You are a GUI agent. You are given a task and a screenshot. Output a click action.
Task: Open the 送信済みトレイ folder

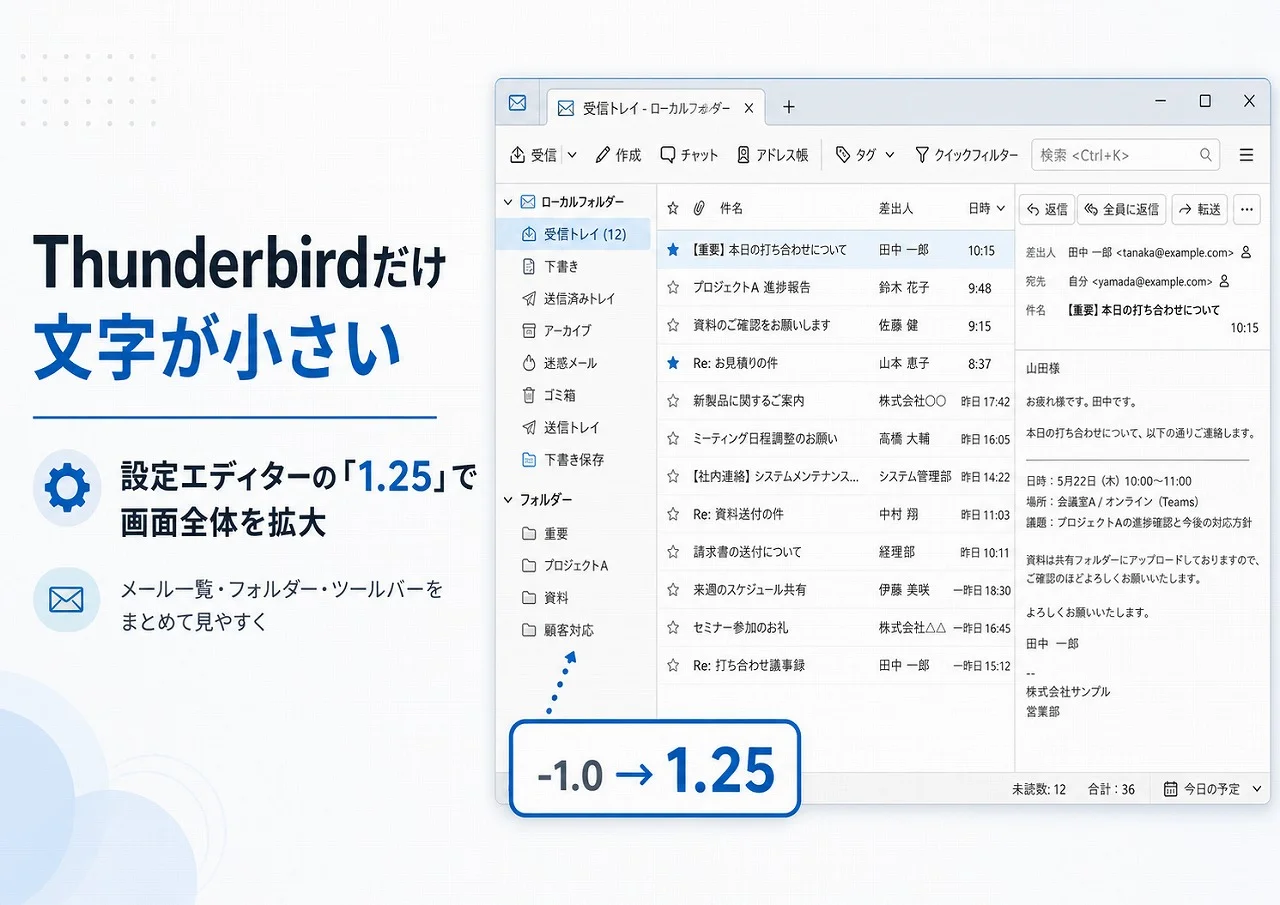coord(568,299)
